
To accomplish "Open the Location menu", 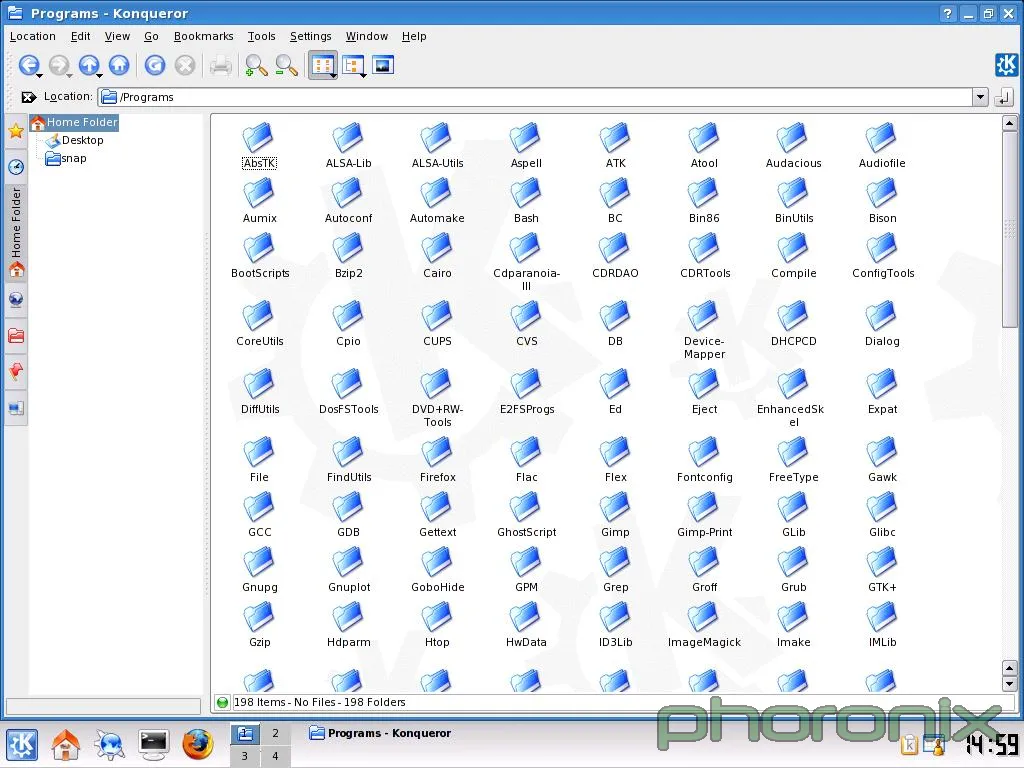I will pyautogui.click(x=33, y=36).
